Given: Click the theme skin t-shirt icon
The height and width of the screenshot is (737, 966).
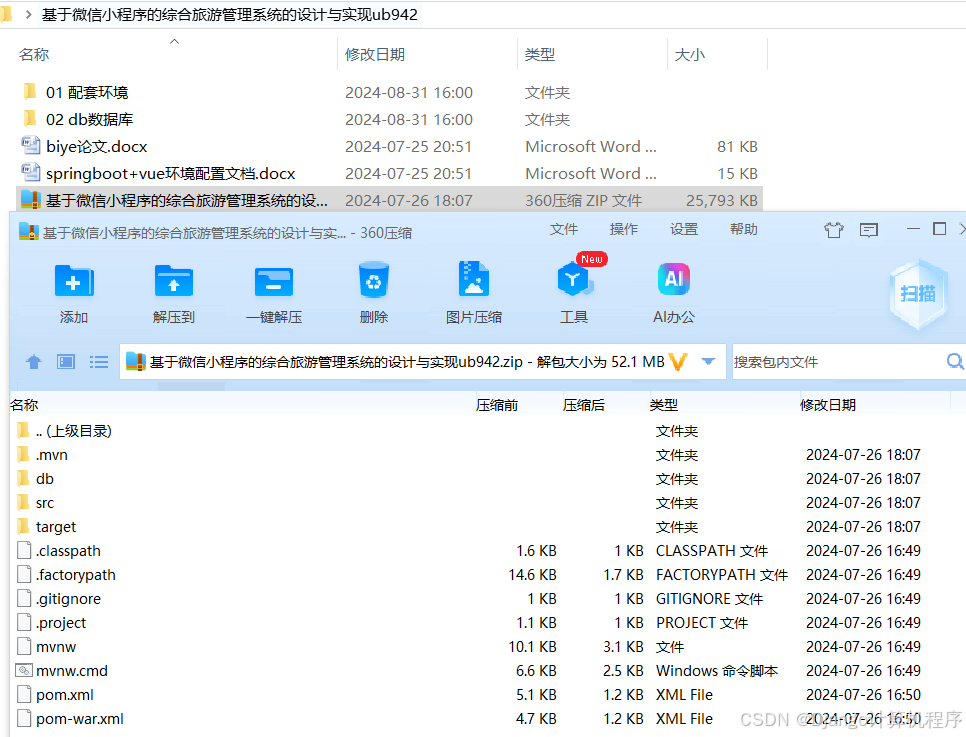Looking at the screenshot, I should pyautogui.click(x=834, y=229).
